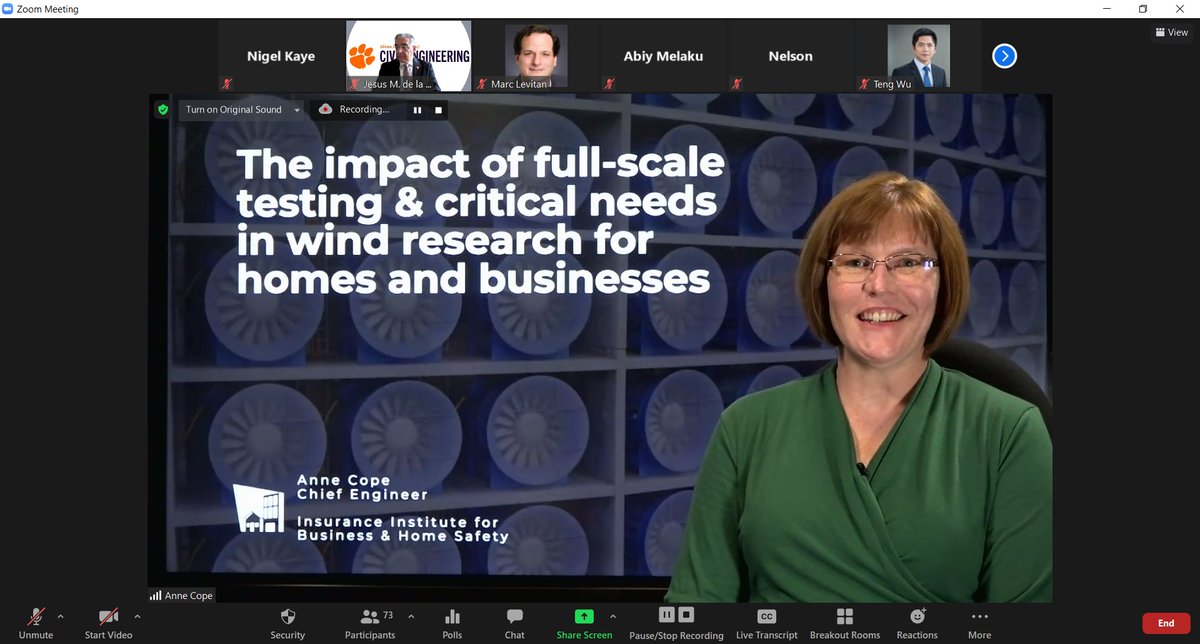This screenshot has width=1200, height=644.
Task: Click Turn on Original Sound
Action: tap(234, 110)
